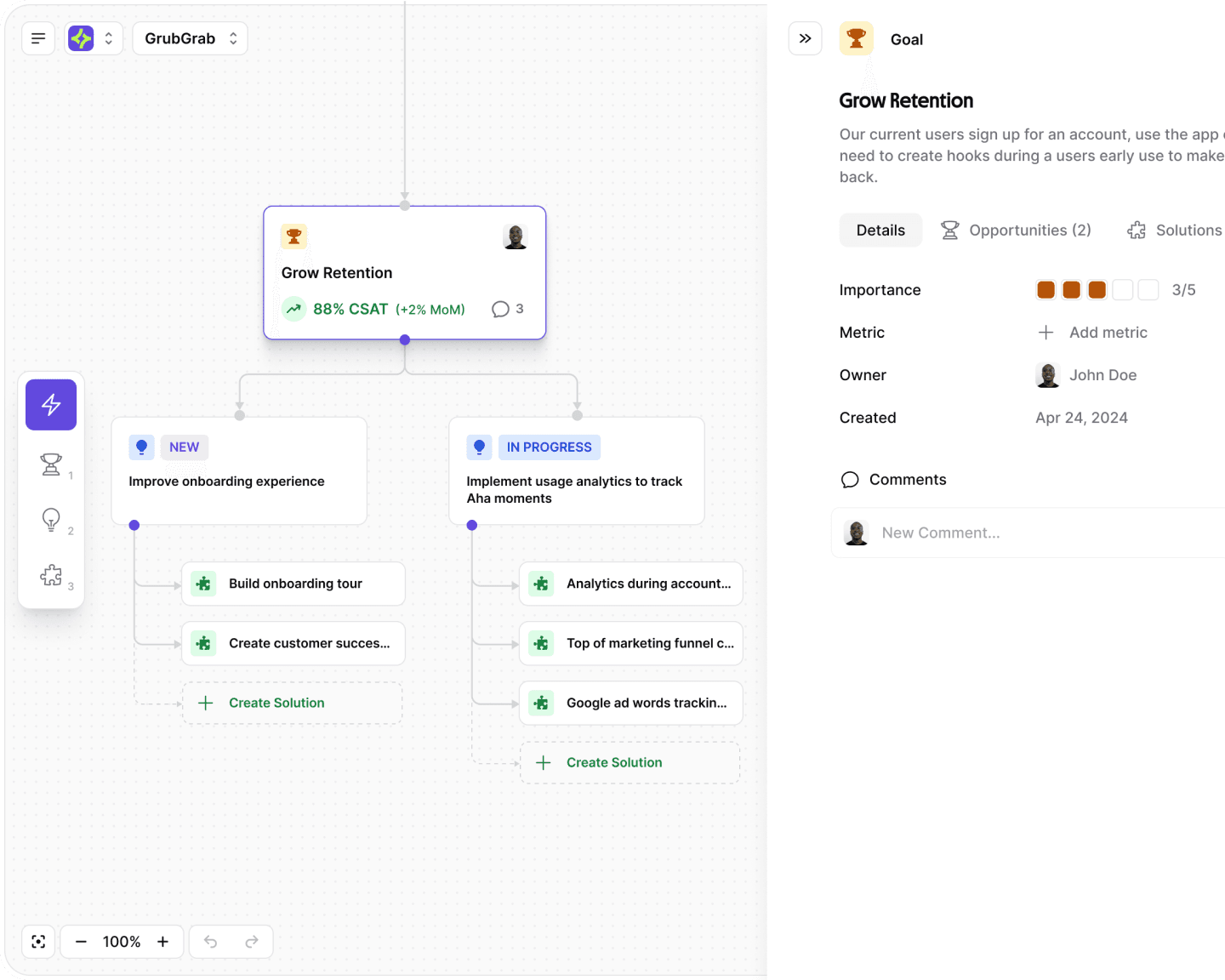
Task: Click the Grow Retention card title
Action: pos(337,273)
